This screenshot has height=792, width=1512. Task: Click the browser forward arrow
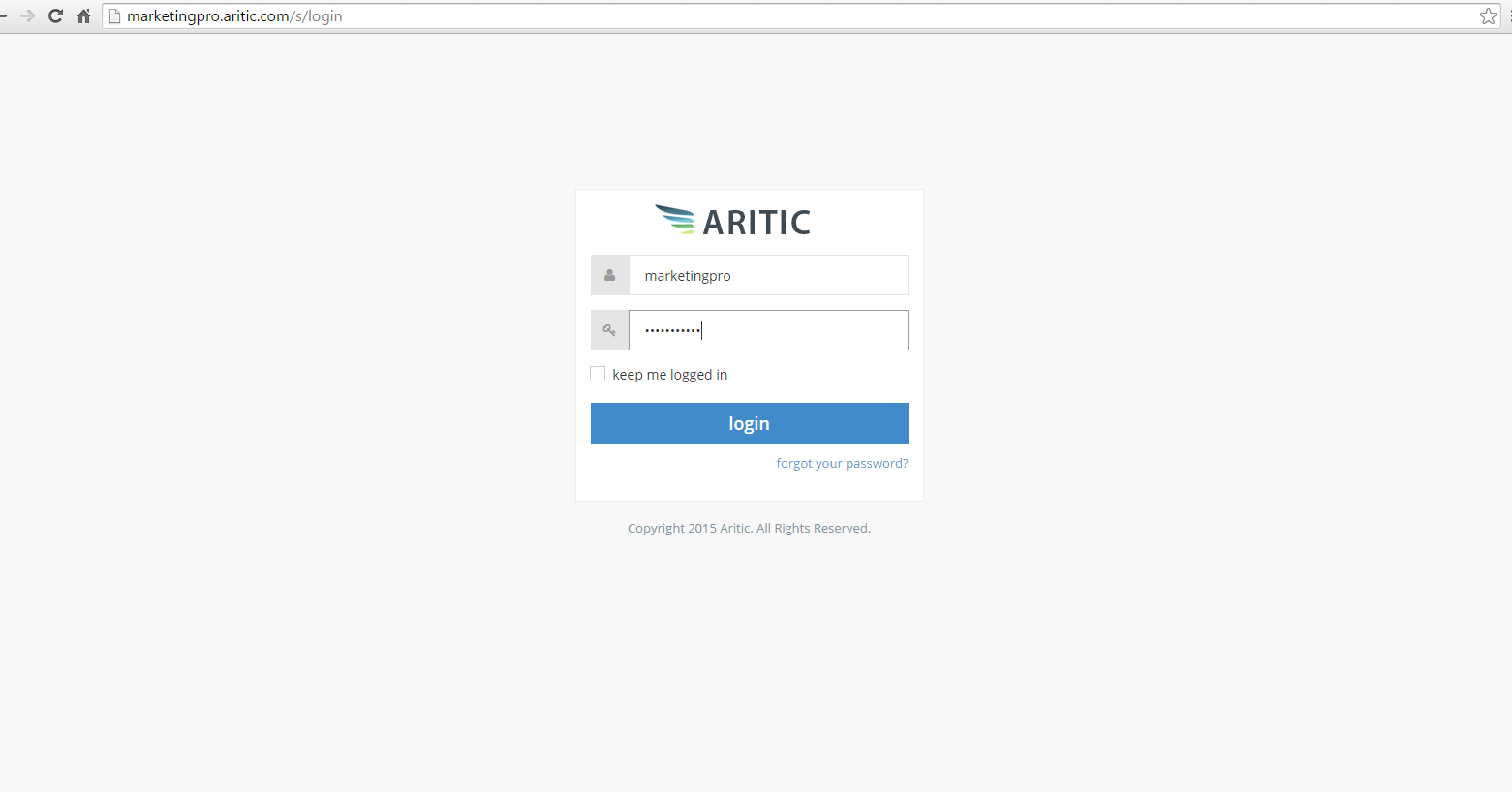(x=27, y=15)
